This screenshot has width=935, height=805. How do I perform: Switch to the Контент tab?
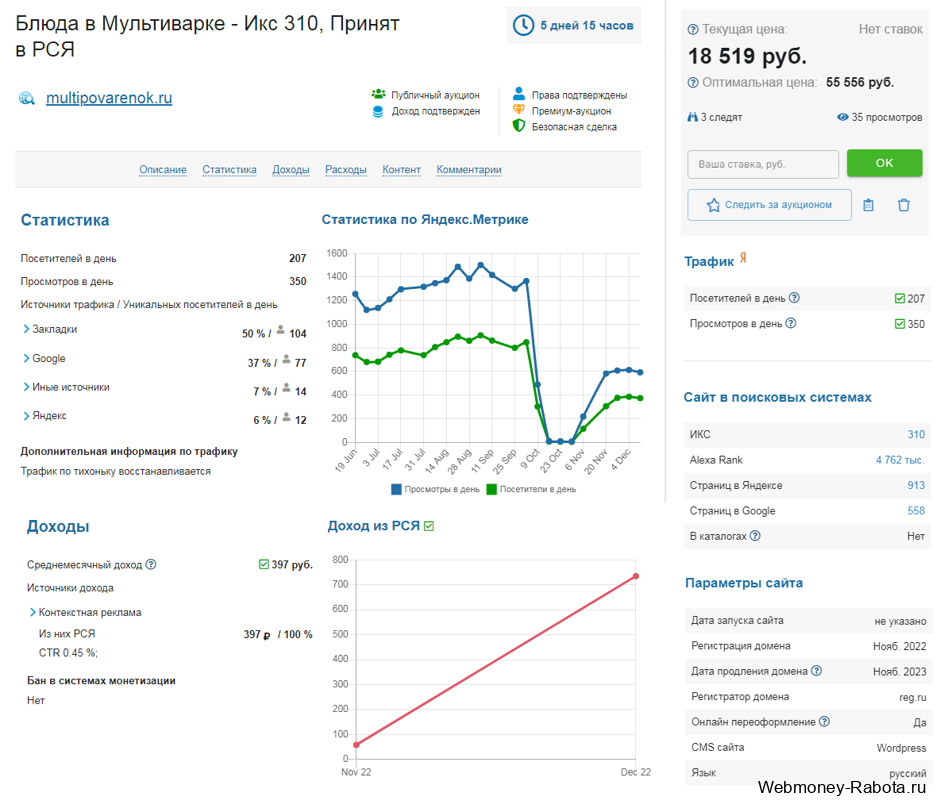click(x=401, y=170)
